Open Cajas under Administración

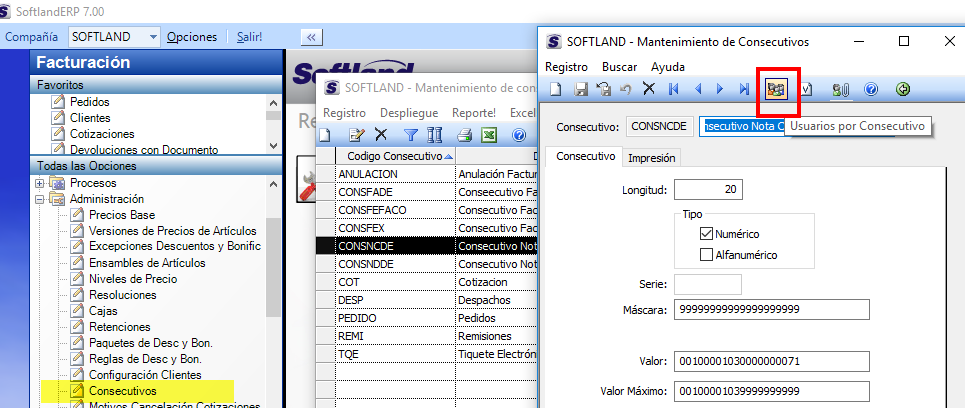tap(103, 311)
